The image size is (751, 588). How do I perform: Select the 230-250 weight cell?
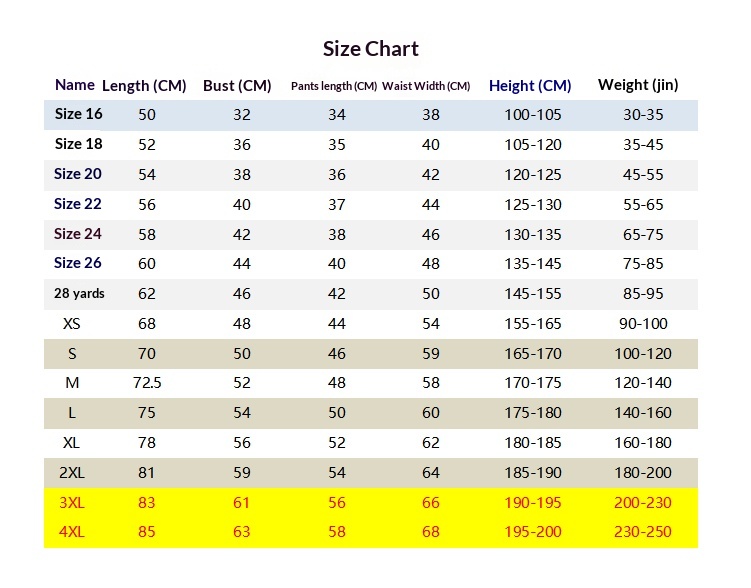tap(643, 532)
